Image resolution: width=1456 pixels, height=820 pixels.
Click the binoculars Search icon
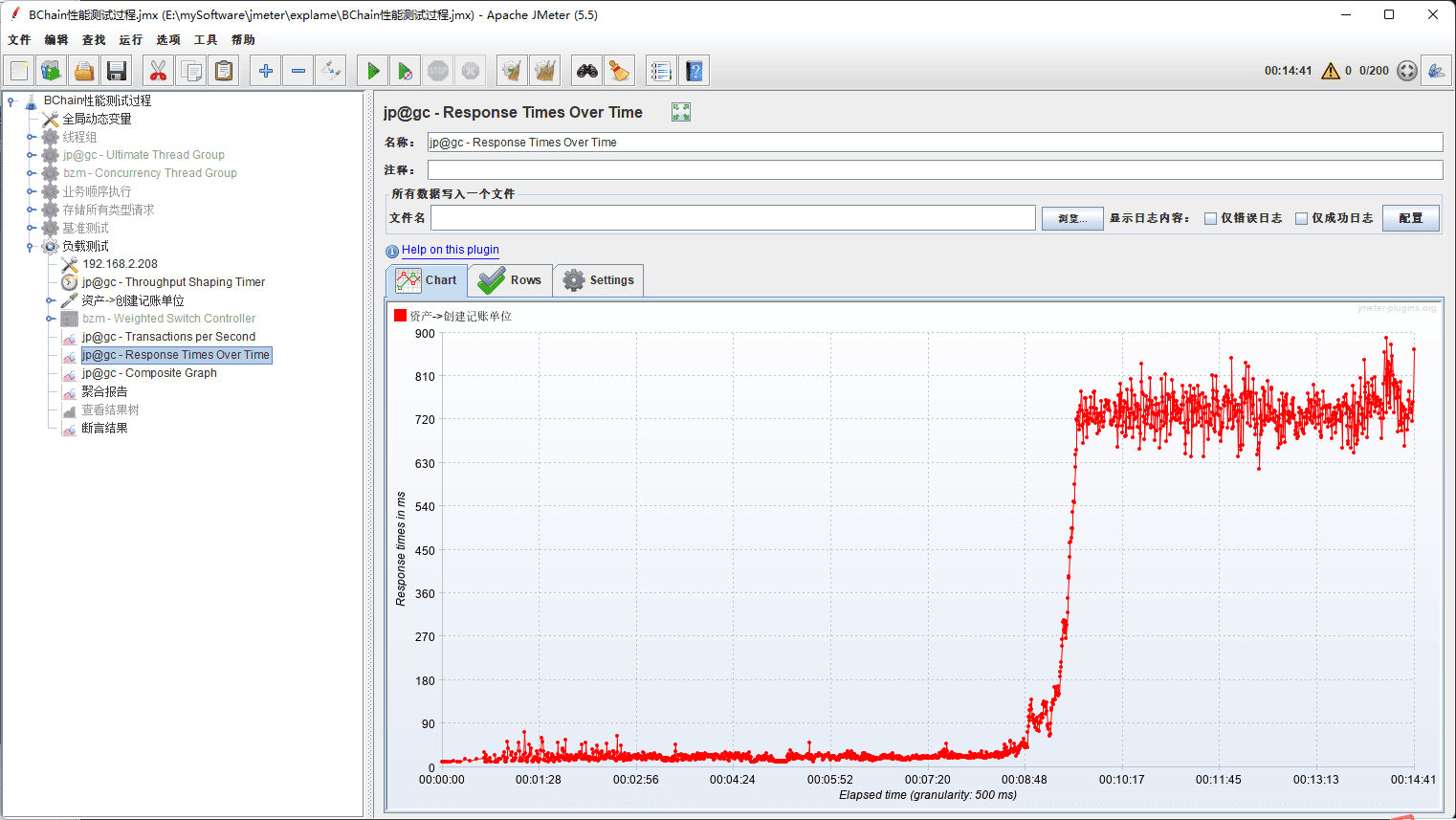click(586, 71)
